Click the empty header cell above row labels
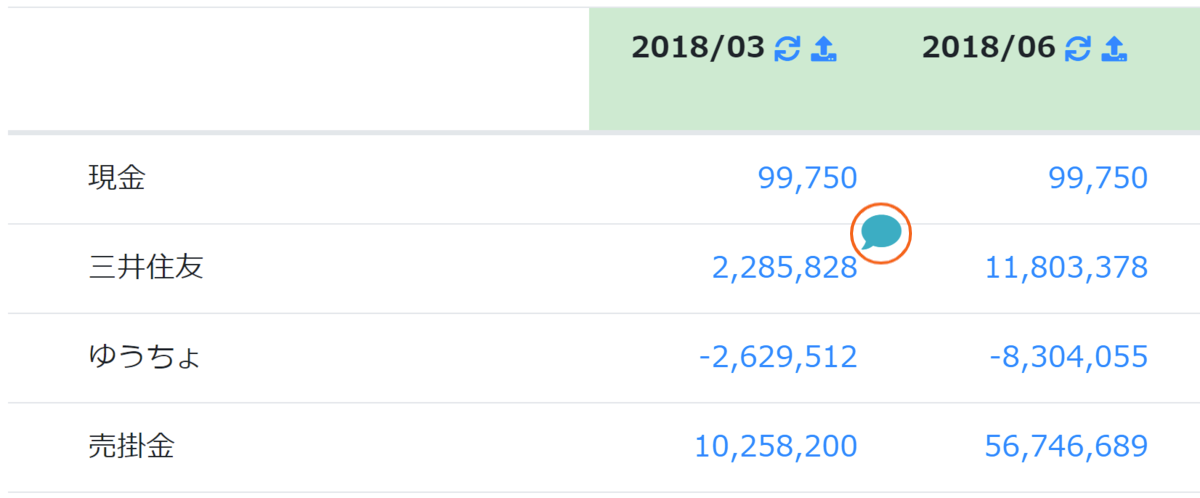Viewport: 1200px width, 498px height. 298,69
